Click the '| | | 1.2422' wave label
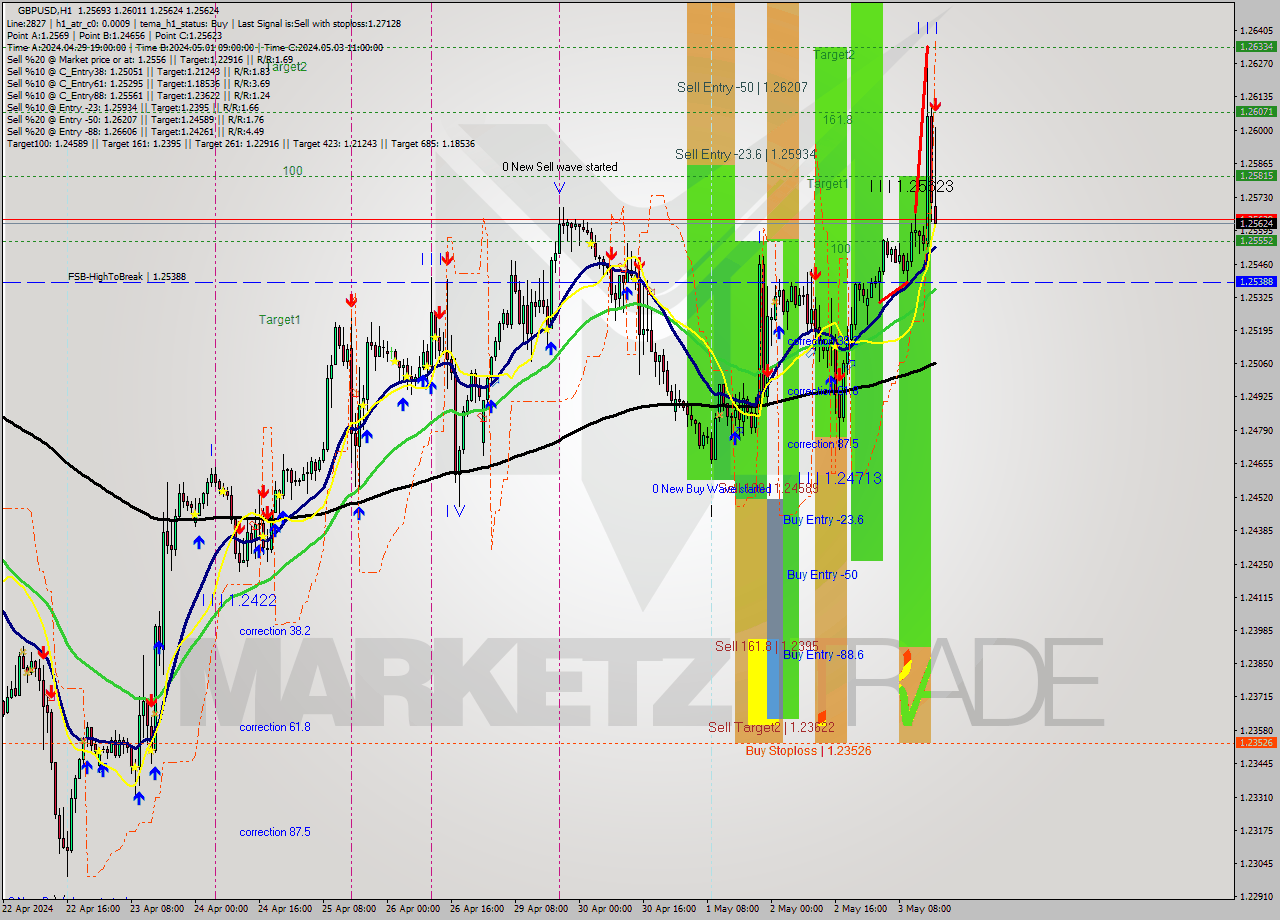The image size is (1280, 920). 239,600
